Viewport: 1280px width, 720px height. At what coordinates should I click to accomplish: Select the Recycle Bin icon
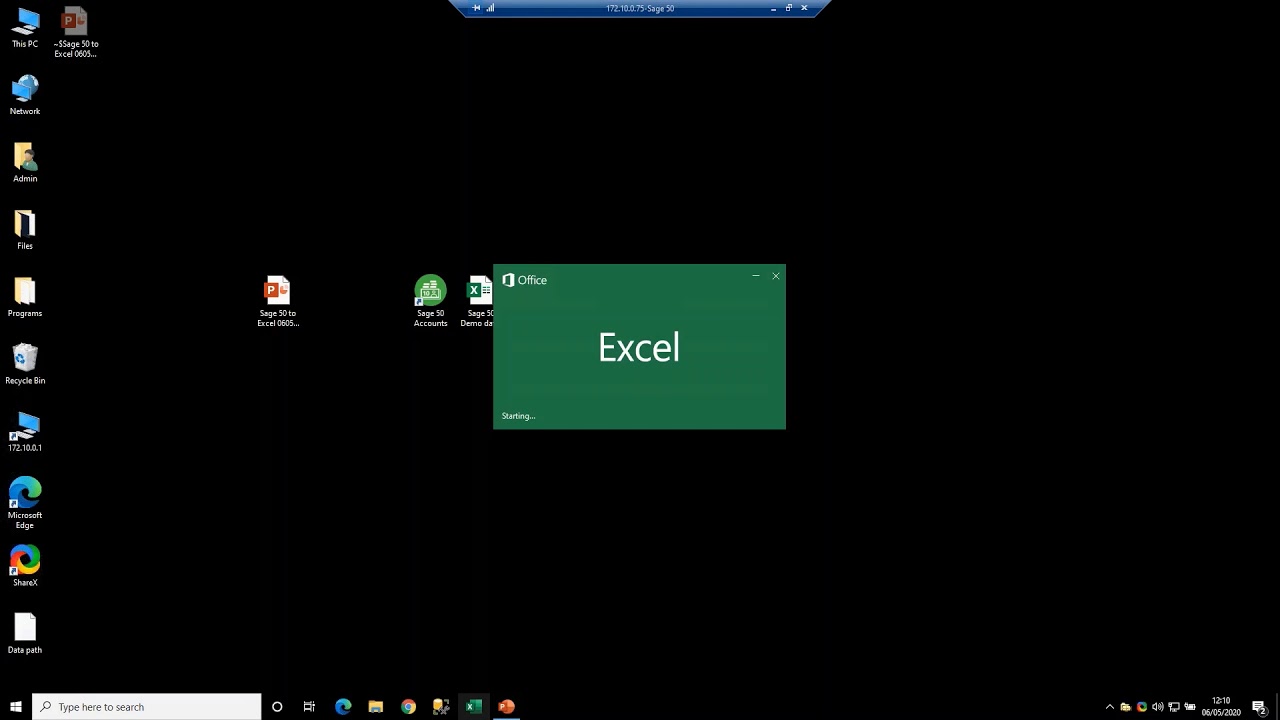click(x=25, y=364)
